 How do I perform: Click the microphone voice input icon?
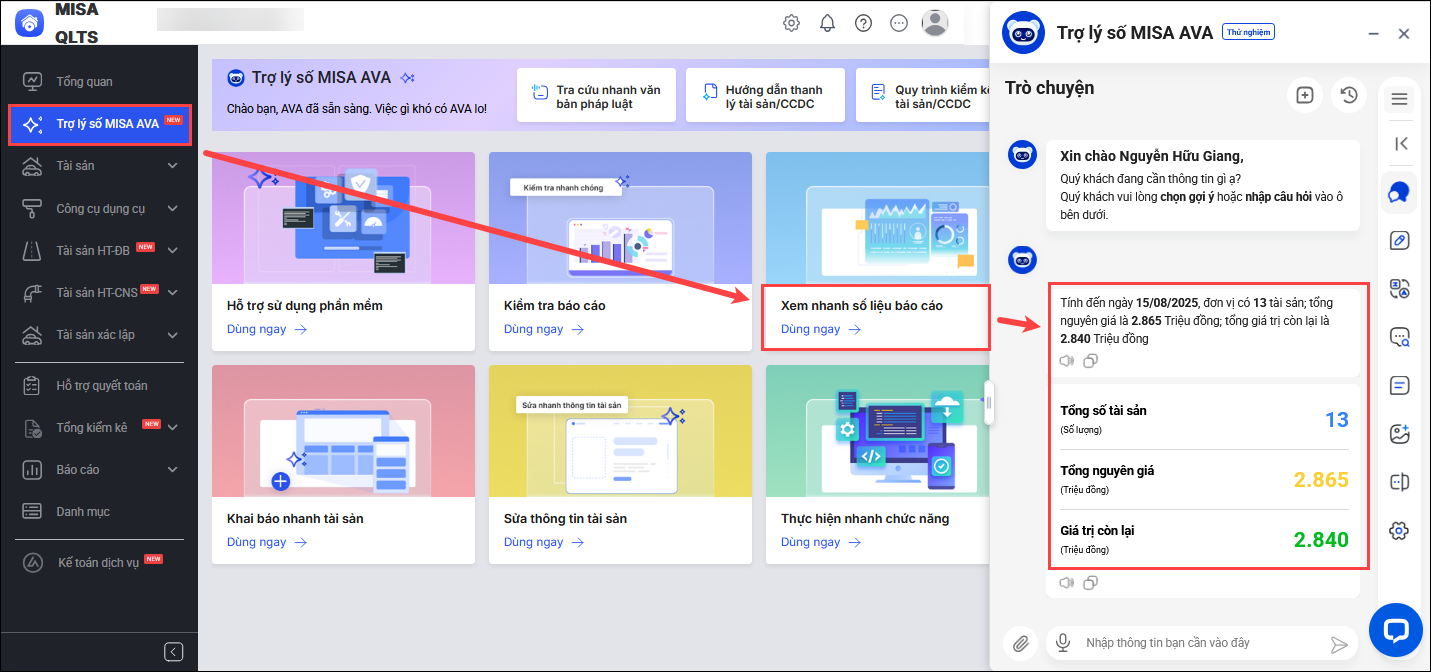[1063, 643]
